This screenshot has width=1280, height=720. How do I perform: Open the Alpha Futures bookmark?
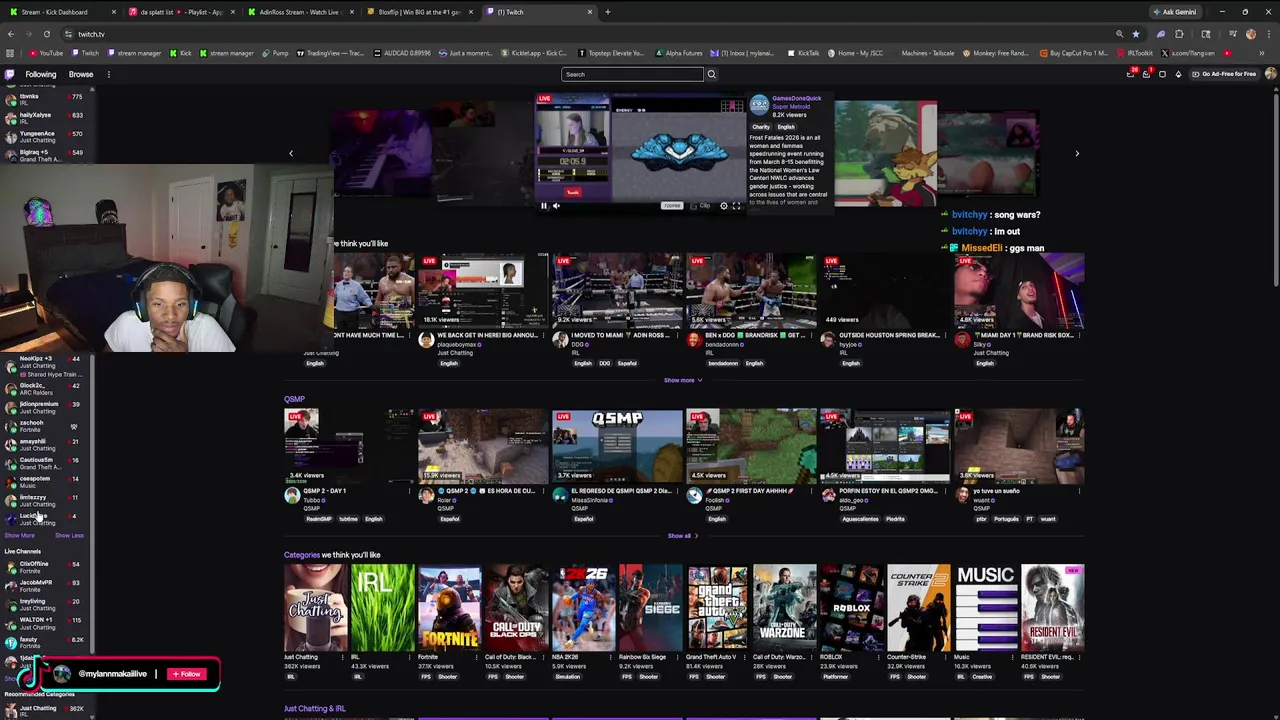pos(679,53)
